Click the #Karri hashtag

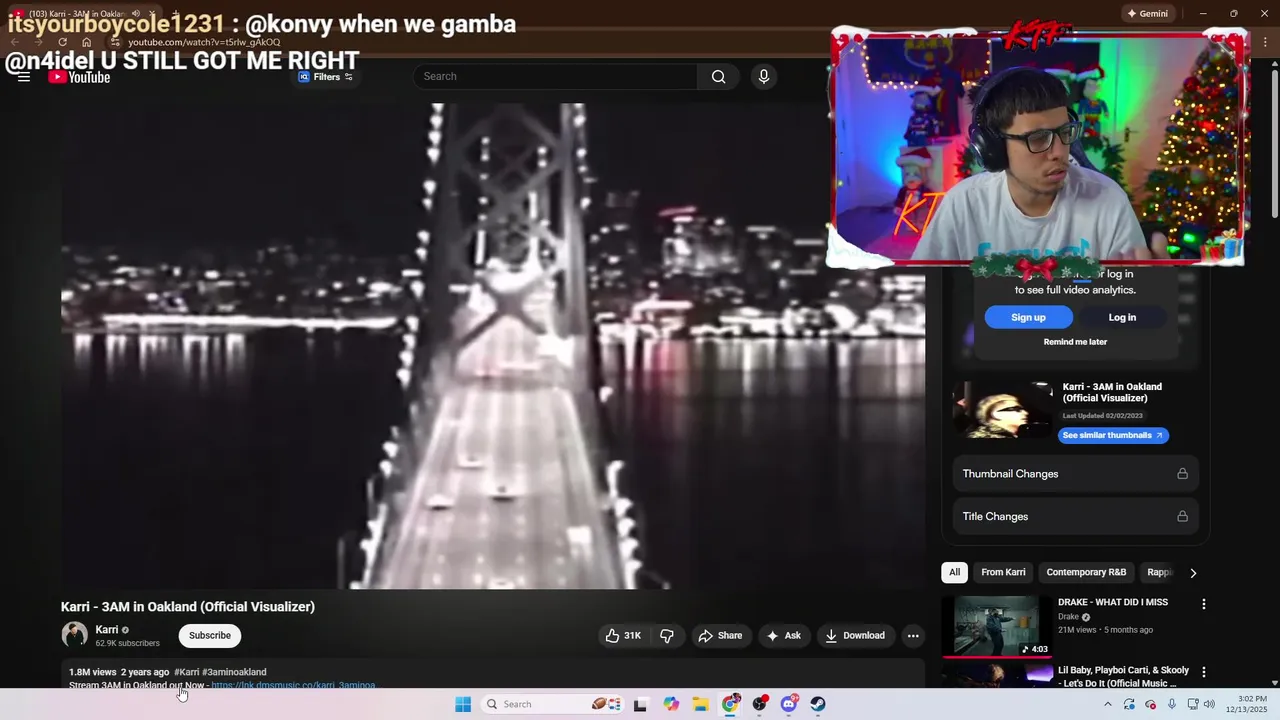click(x=186, y=672)
